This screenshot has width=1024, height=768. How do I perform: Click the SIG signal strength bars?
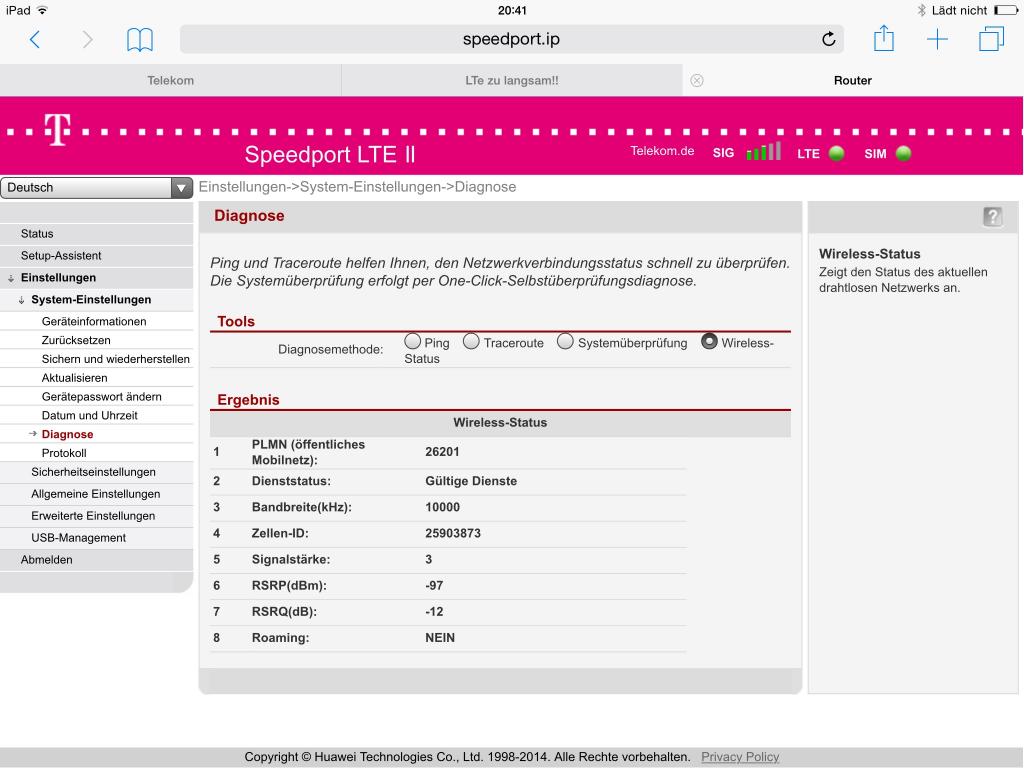coord(763,152)
